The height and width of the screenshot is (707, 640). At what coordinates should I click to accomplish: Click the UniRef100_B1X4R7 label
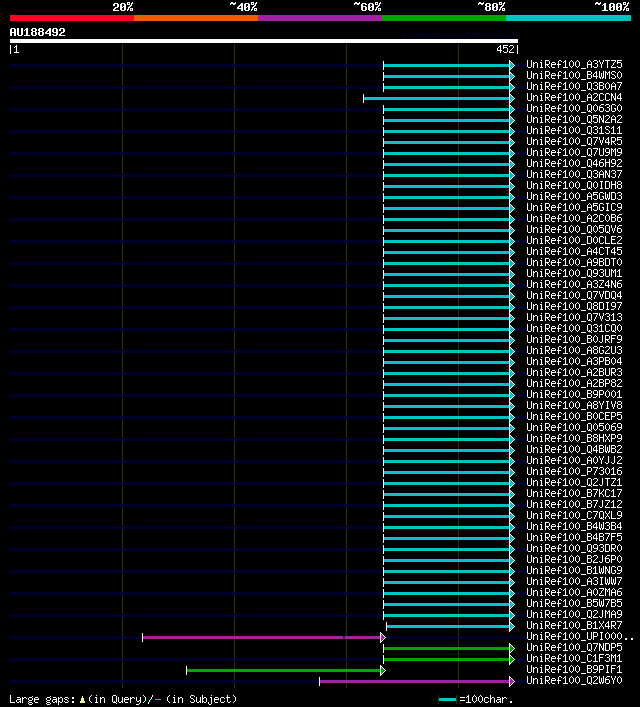tap(574, 625)
